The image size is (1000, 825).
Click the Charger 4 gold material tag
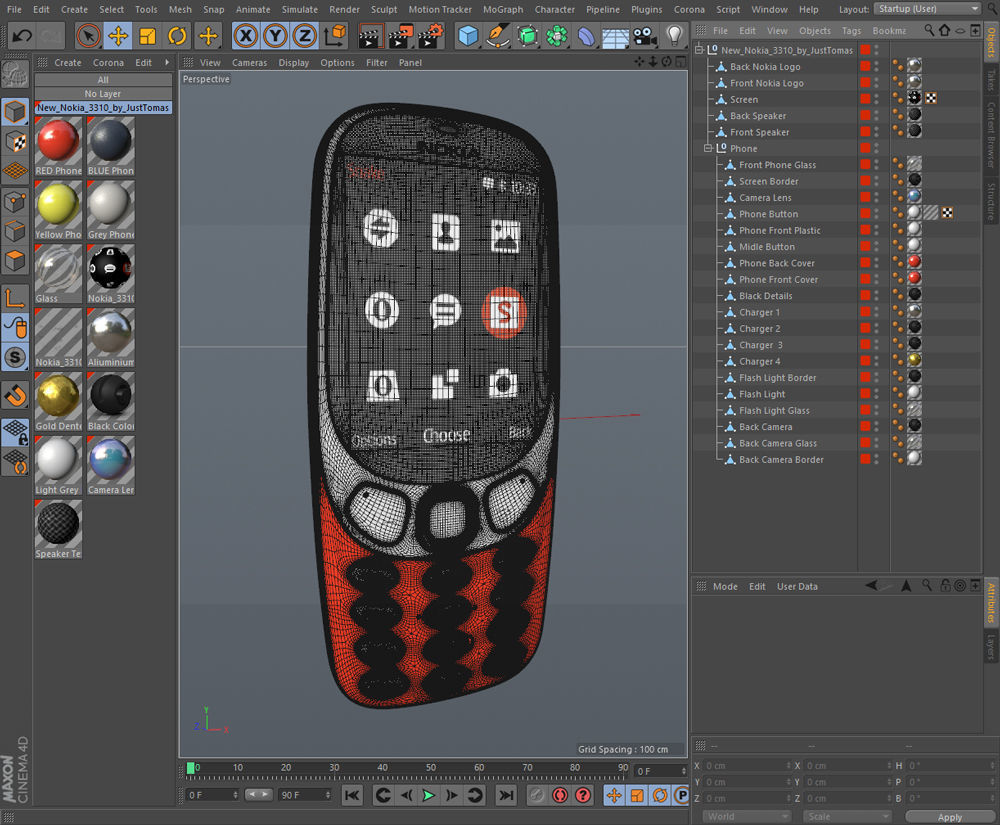pyautogui.click(x=915, y=360)
